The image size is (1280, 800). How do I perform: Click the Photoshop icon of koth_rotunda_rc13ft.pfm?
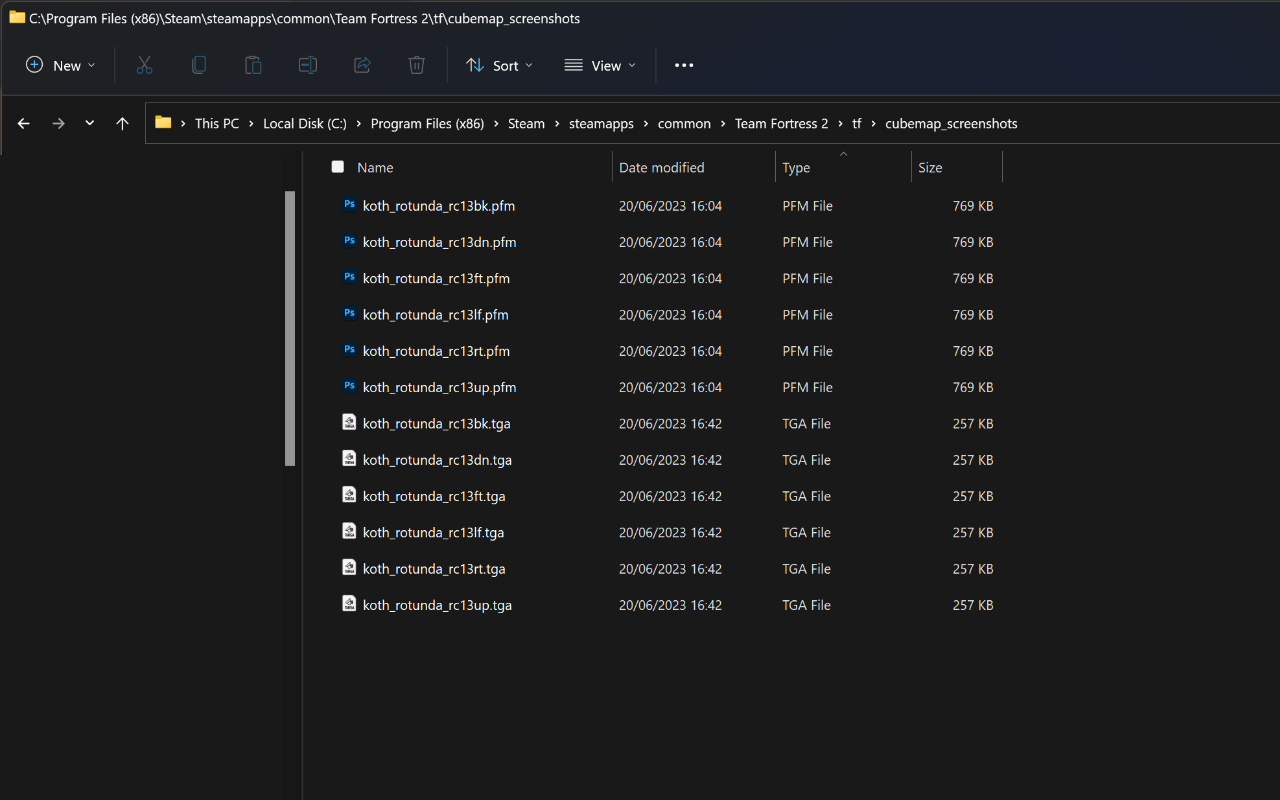[349, 277]
